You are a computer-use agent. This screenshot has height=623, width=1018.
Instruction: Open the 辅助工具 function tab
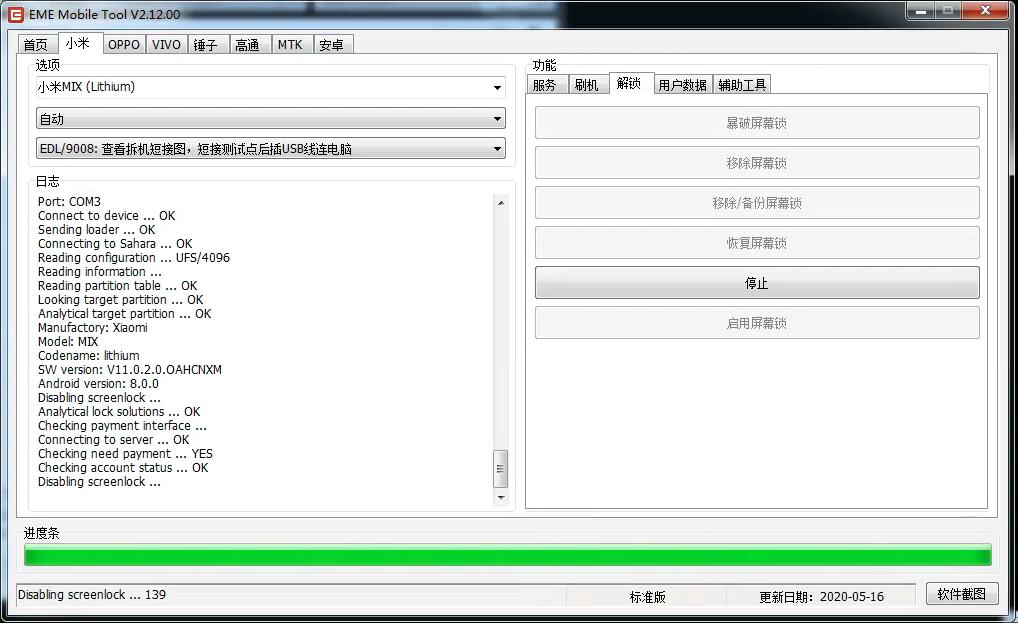pos(742,85)
